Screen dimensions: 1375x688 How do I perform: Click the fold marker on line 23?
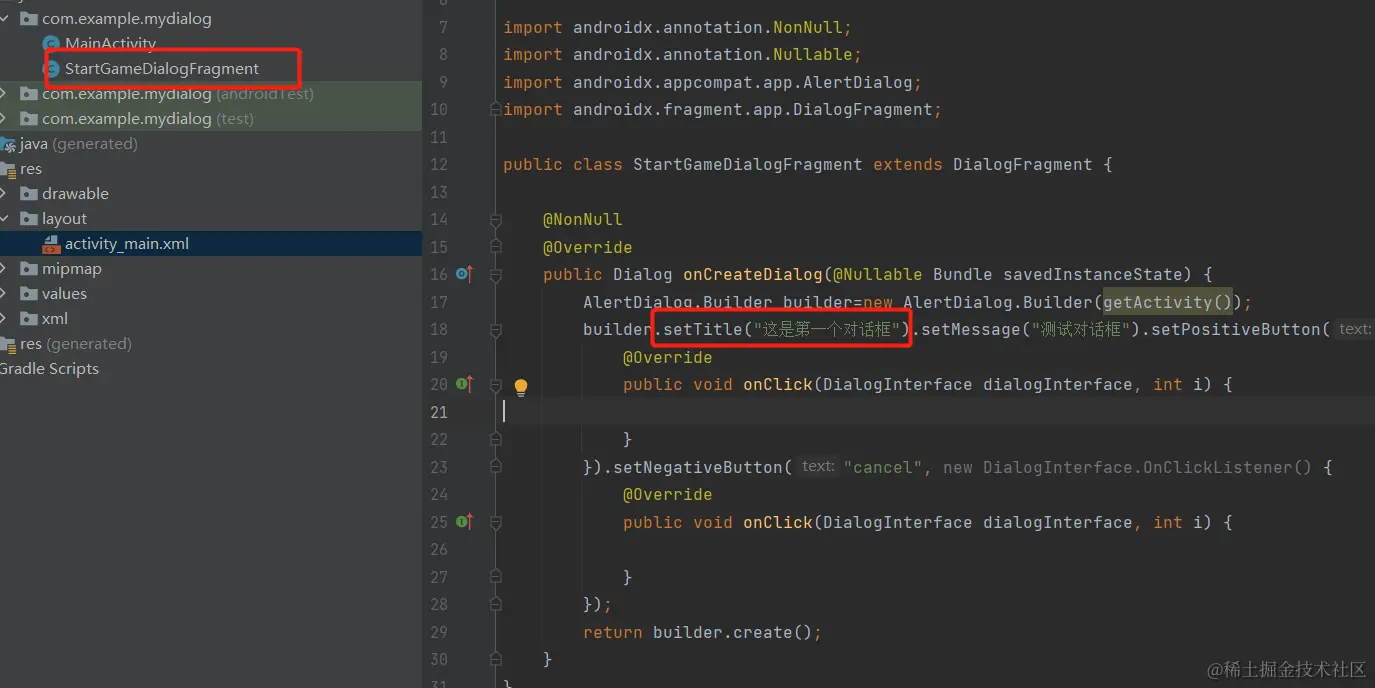(496, 467)
